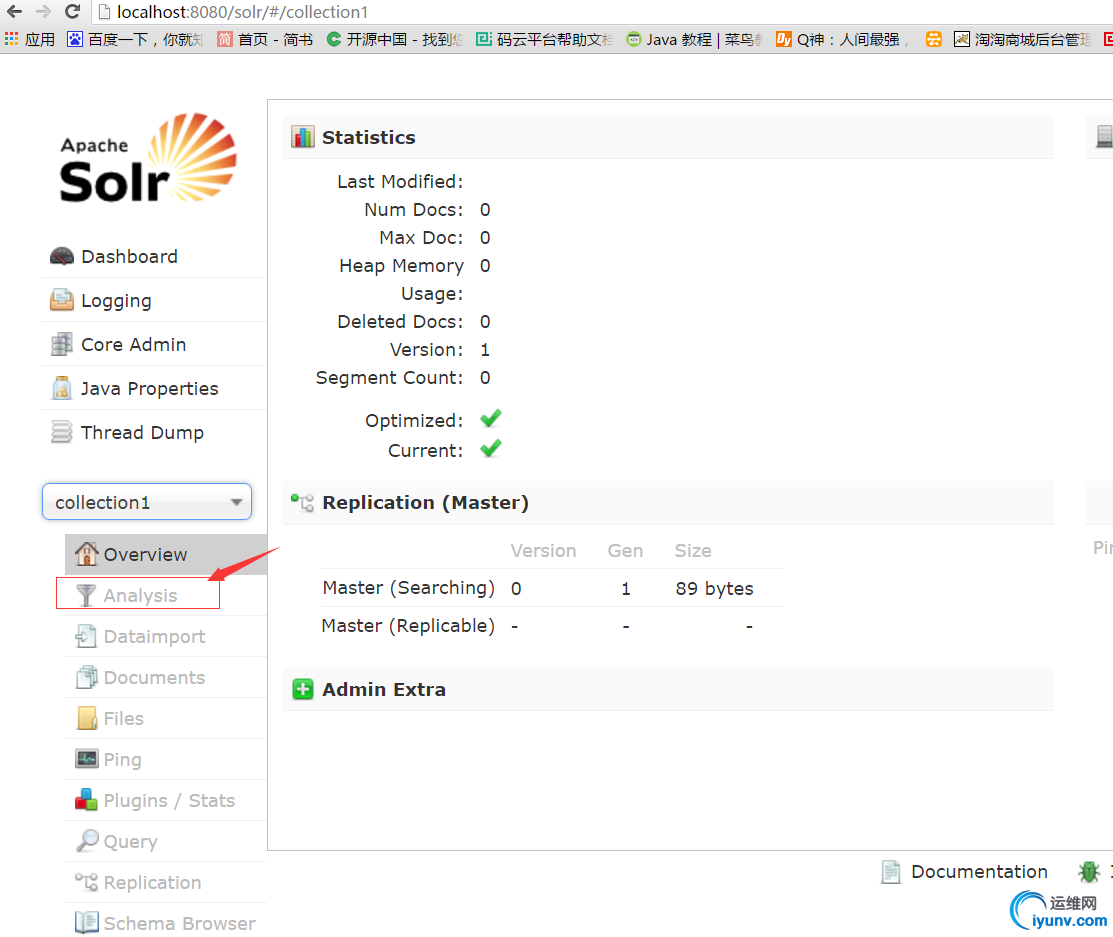Click the Core Admin server icon

62,344
